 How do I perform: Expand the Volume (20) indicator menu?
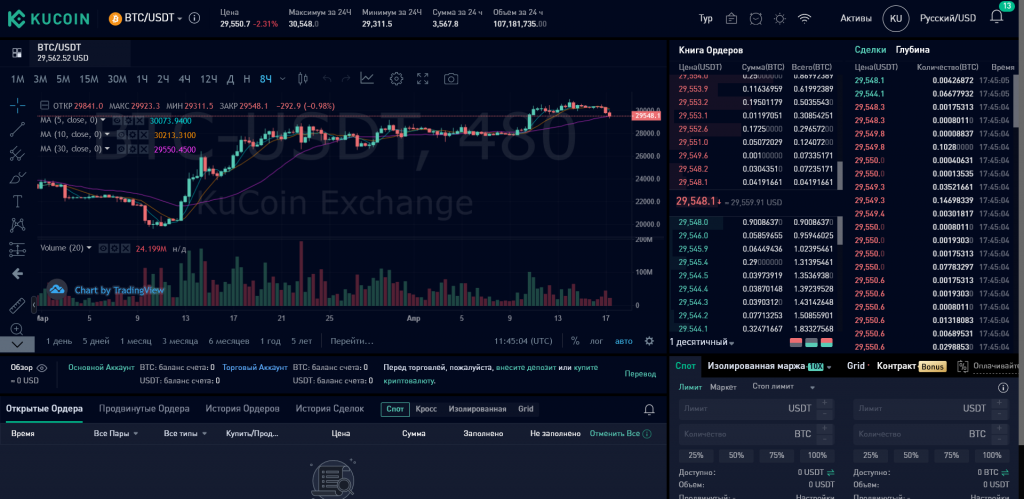[x=89, y=248]
